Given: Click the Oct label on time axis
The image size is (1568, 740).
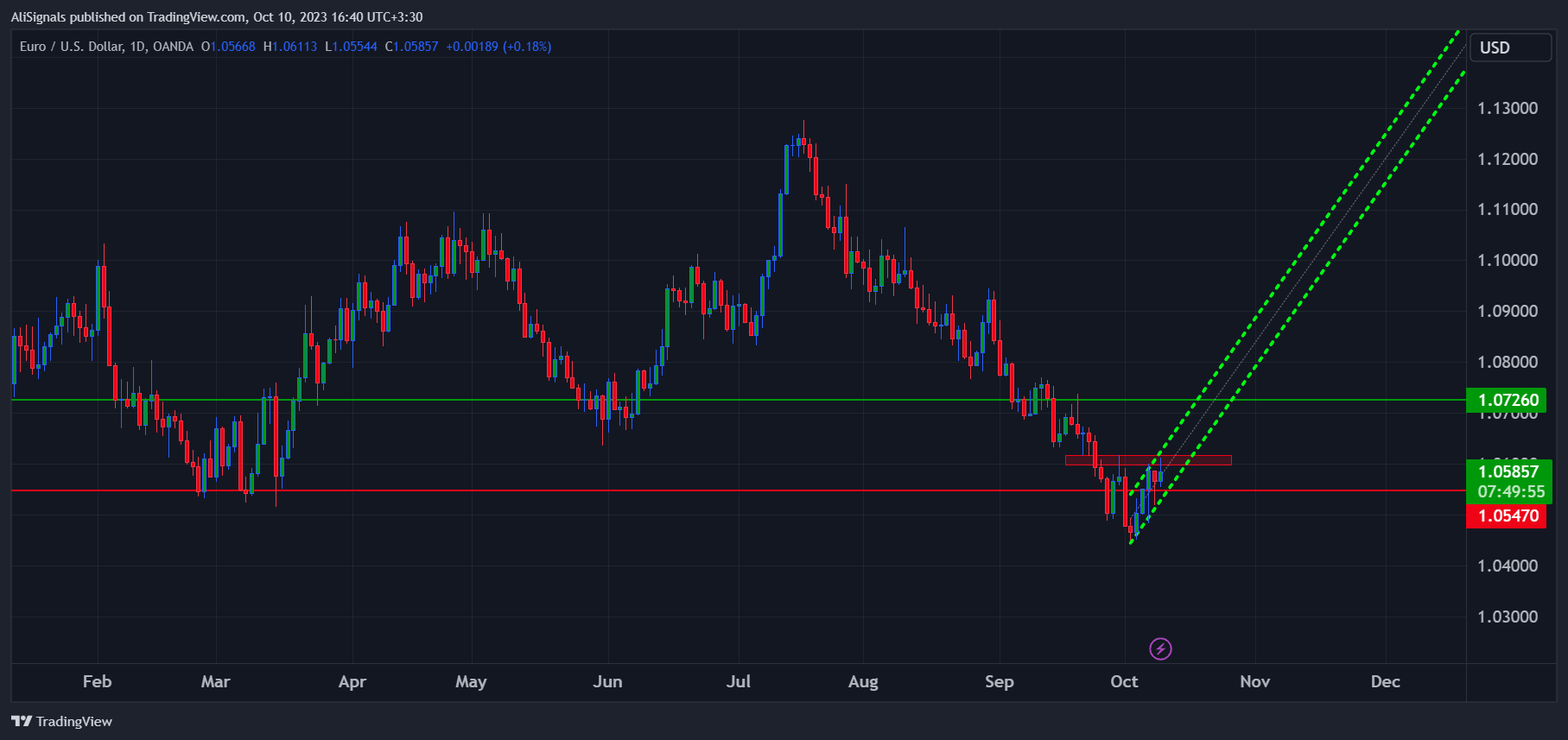Looking at the screenshot, I should (x=1124, y=681).
